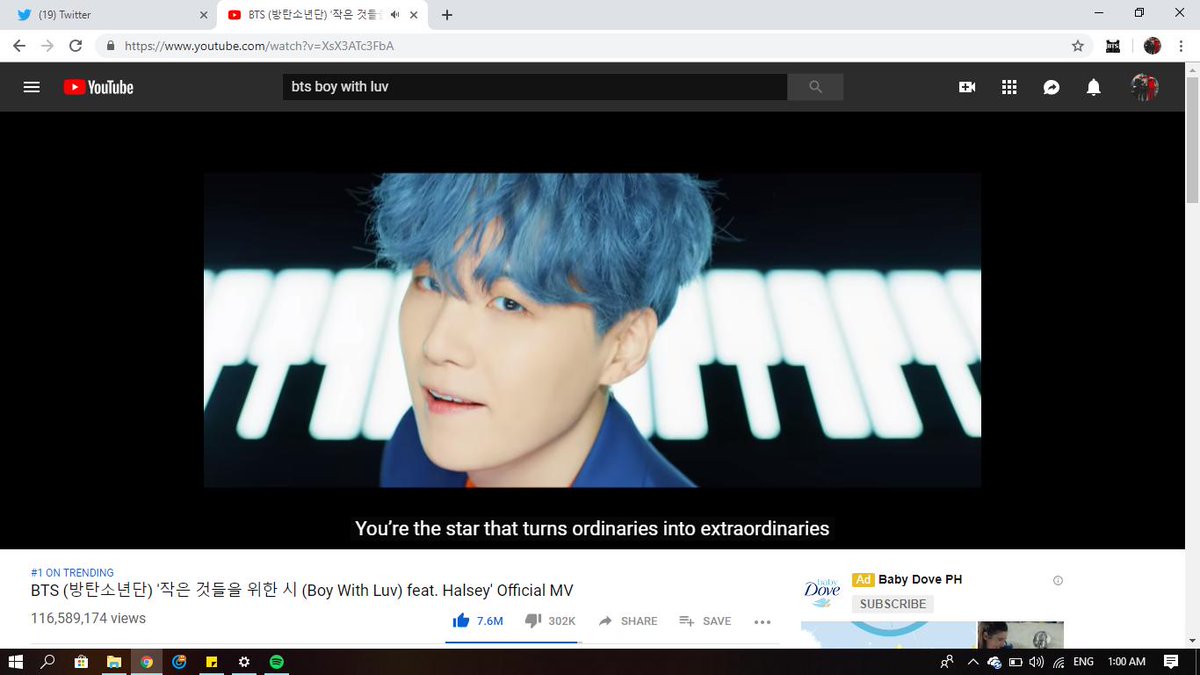This screenshot has width=1200, height=675.
Task: Open the 1:00 AM clock flyout
Action: pyautogui.click(x=1127, y=662)
